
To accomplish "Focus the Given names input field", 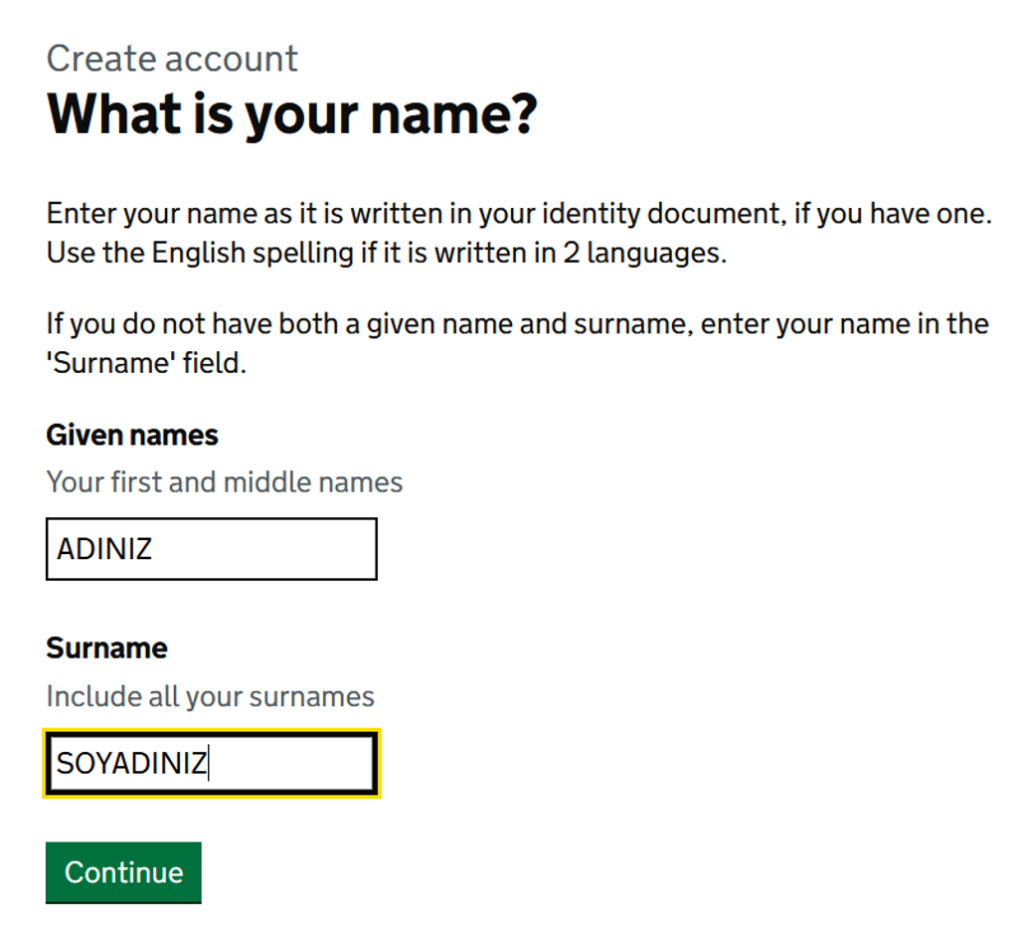I will tap(211, 549).
